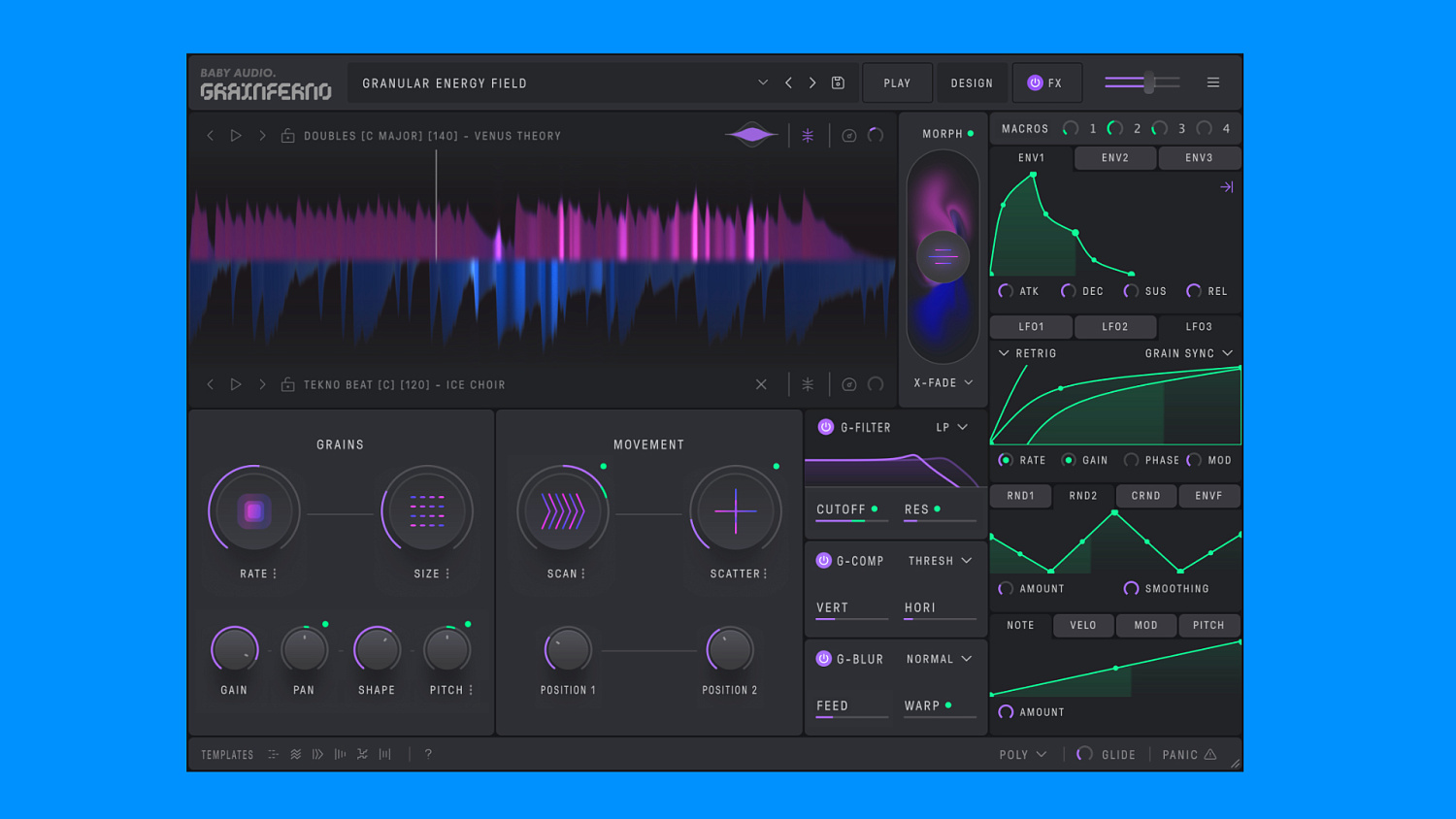Toggle G-COMP power on or off

coord(824,560)
